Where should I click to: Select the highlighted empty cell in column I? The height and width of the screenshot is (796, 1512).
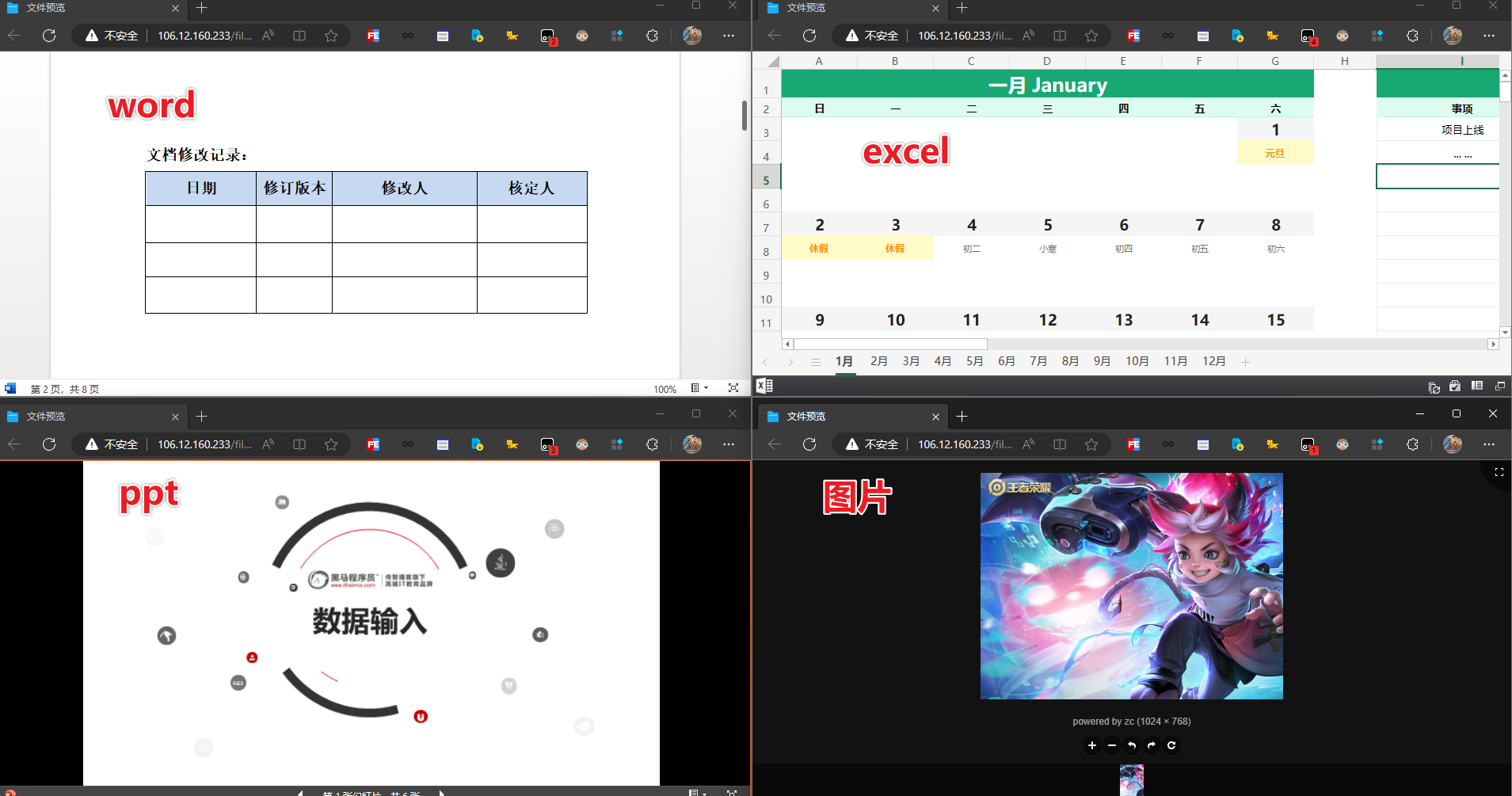(1438, 177)
